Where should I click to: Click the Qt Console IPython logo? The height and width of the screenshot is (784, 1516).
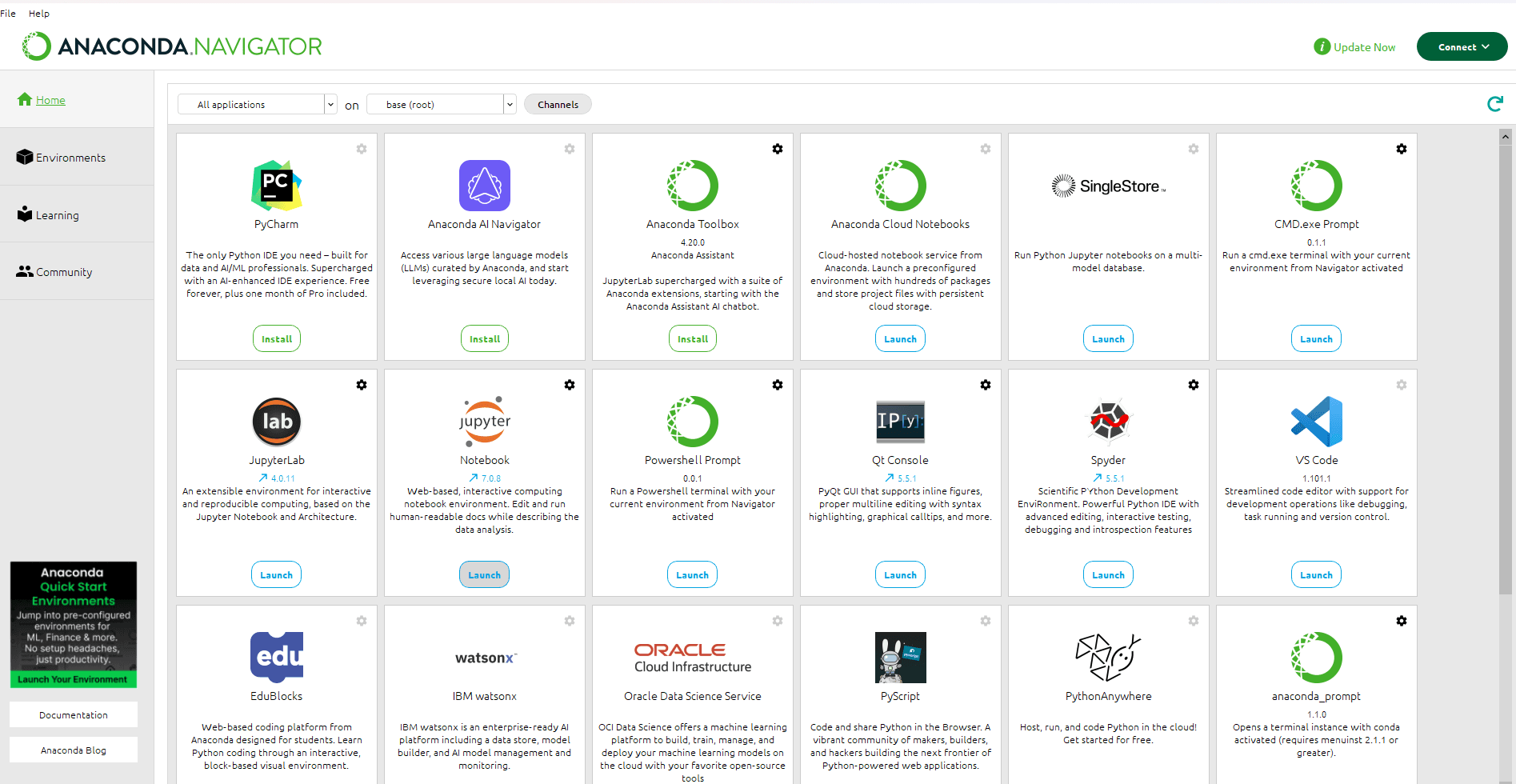(x=901, y=422)
